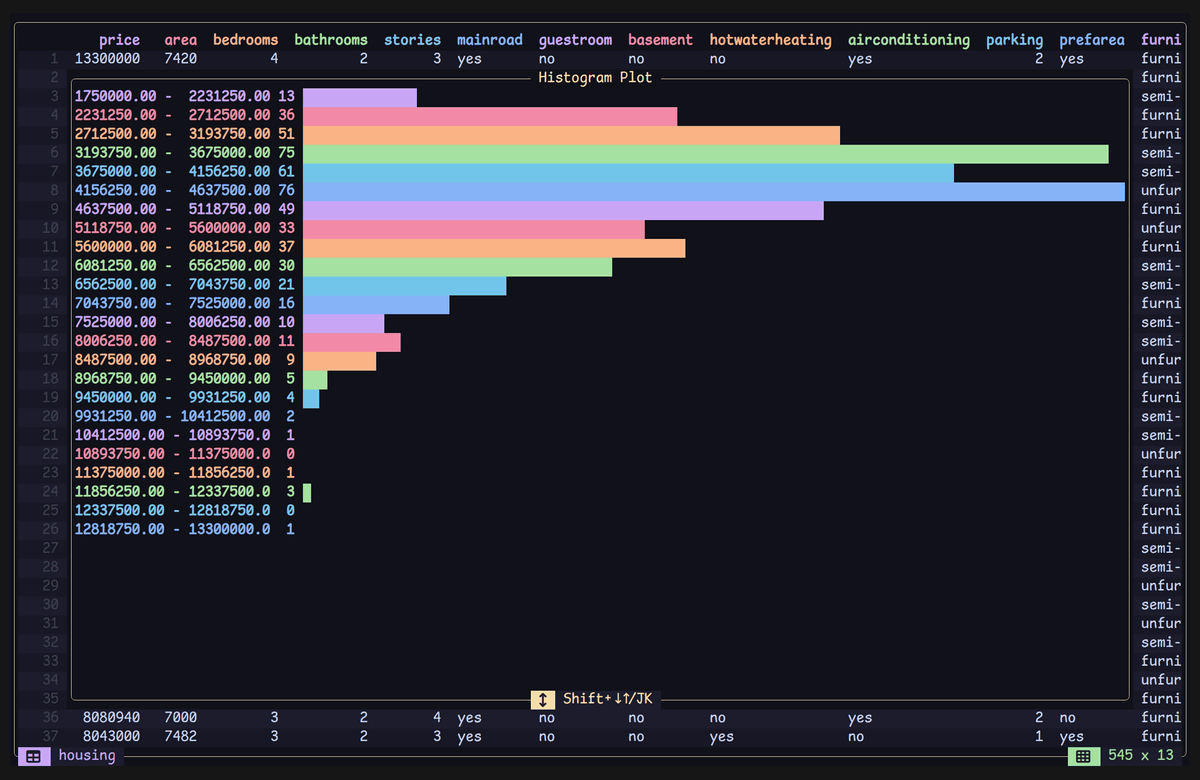Select the hotwaterheating column header
Viewport: 1200px width, 780px height.
pyautogui.click(x=771, y=40)
